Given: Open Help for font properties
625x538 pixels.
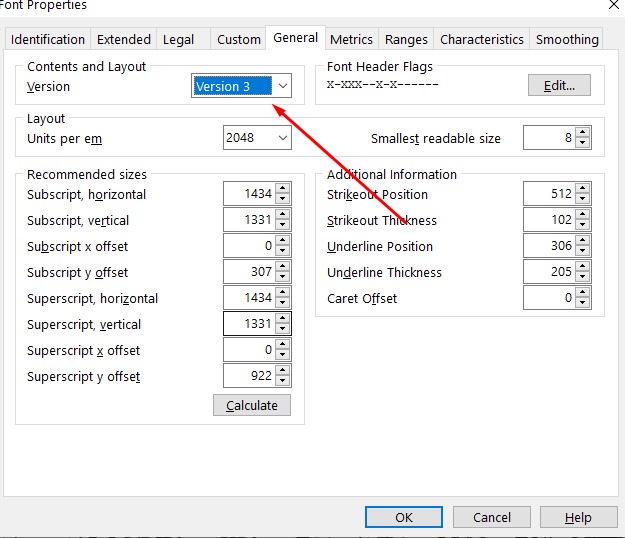Looking at the screenshot, I should click(578, 517).
